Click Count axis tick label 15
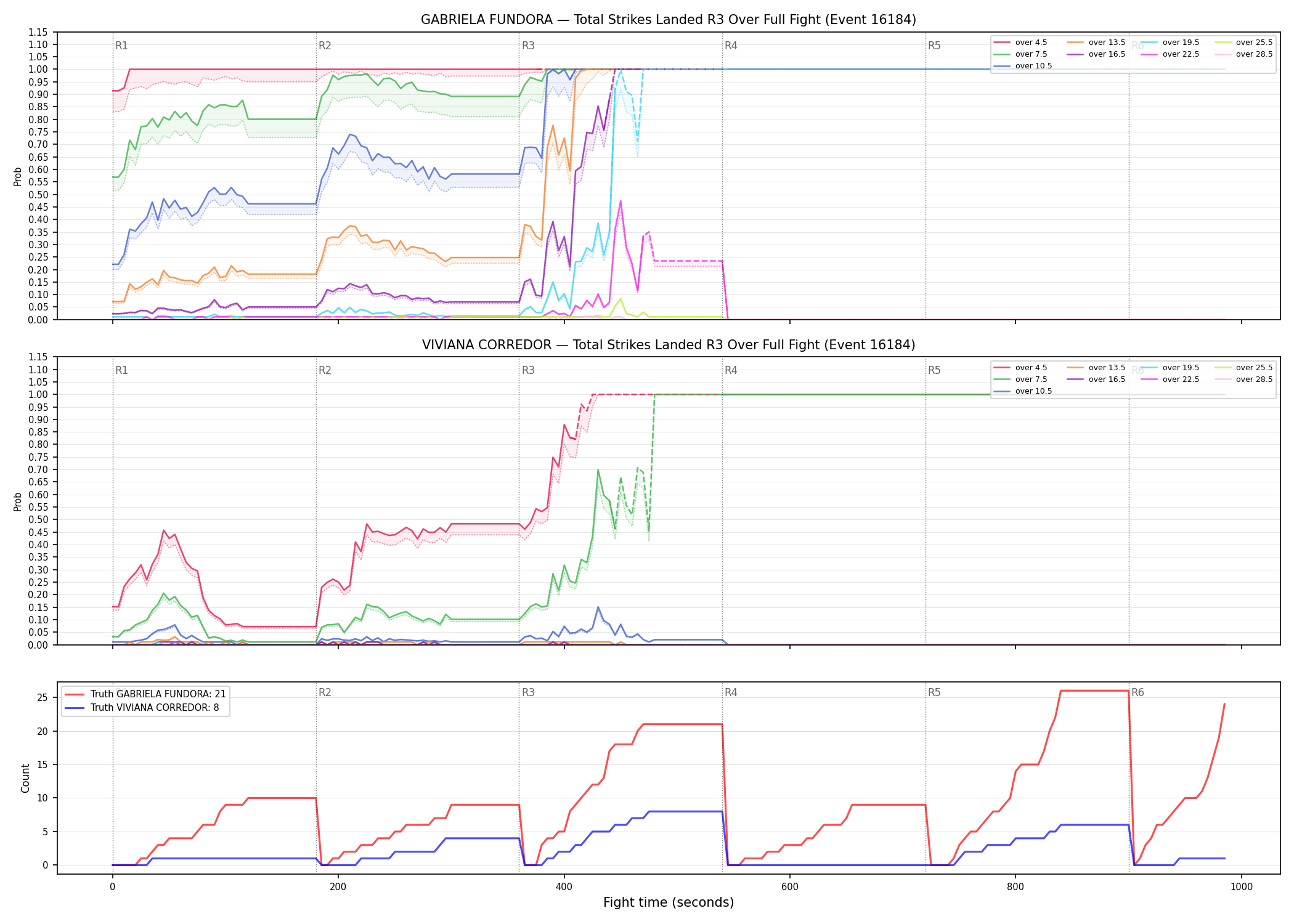This screenshot has width=1294, height=924. (43, 764)
